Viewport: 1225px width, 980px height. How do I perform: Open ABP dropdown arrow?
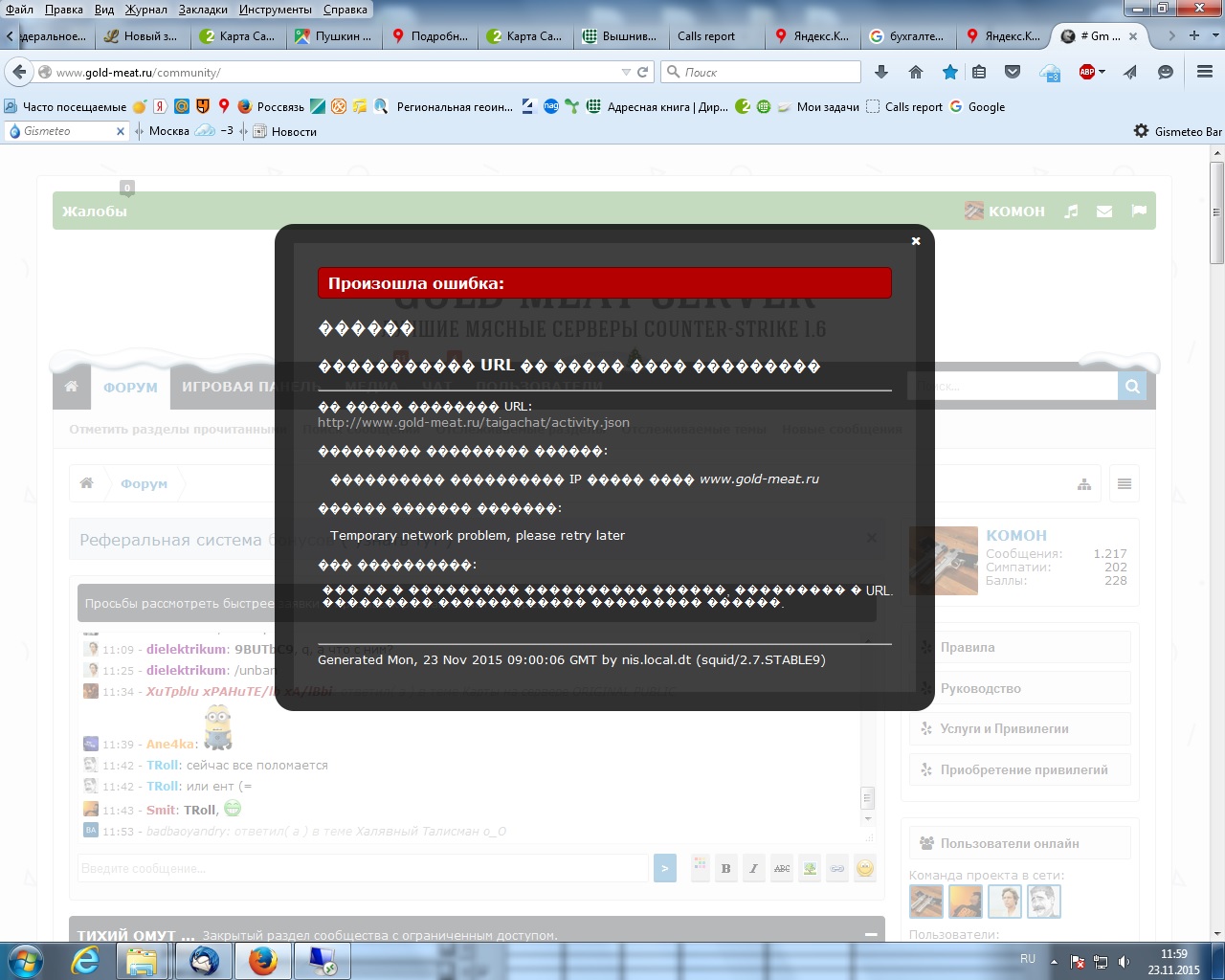1102,72
